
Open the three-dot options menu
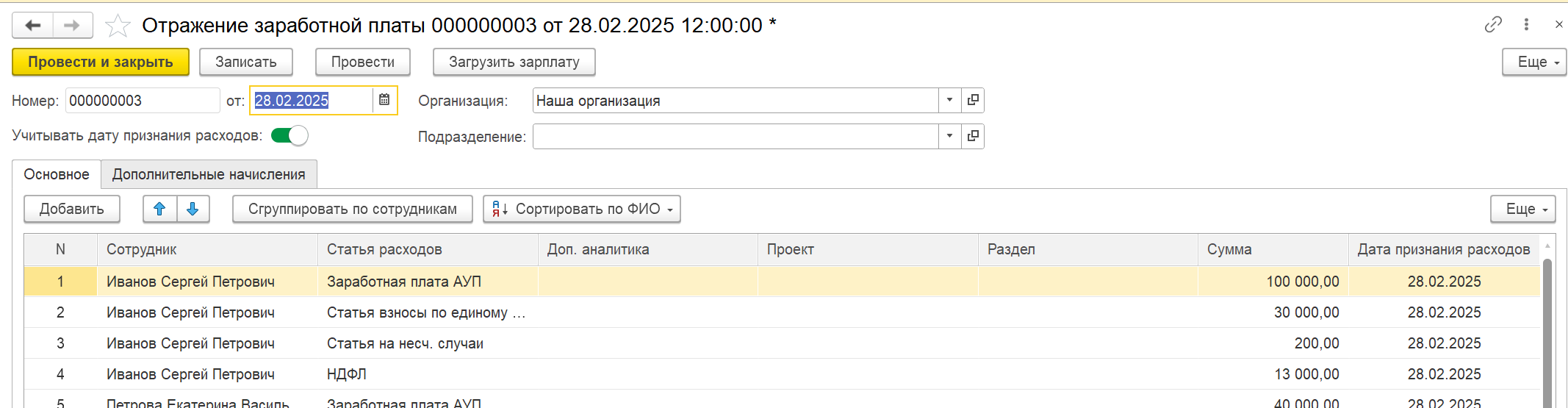pyautogui.click(x=1526, y=25)
